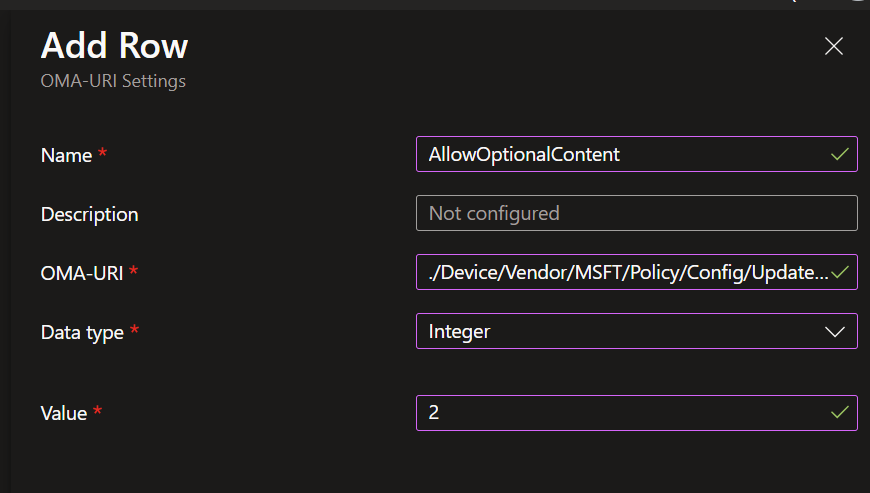Image resolution: width=870 pixels, height=493 pixels.
Task: Click the red asterisk beside Name
Action: click(102, 154)
